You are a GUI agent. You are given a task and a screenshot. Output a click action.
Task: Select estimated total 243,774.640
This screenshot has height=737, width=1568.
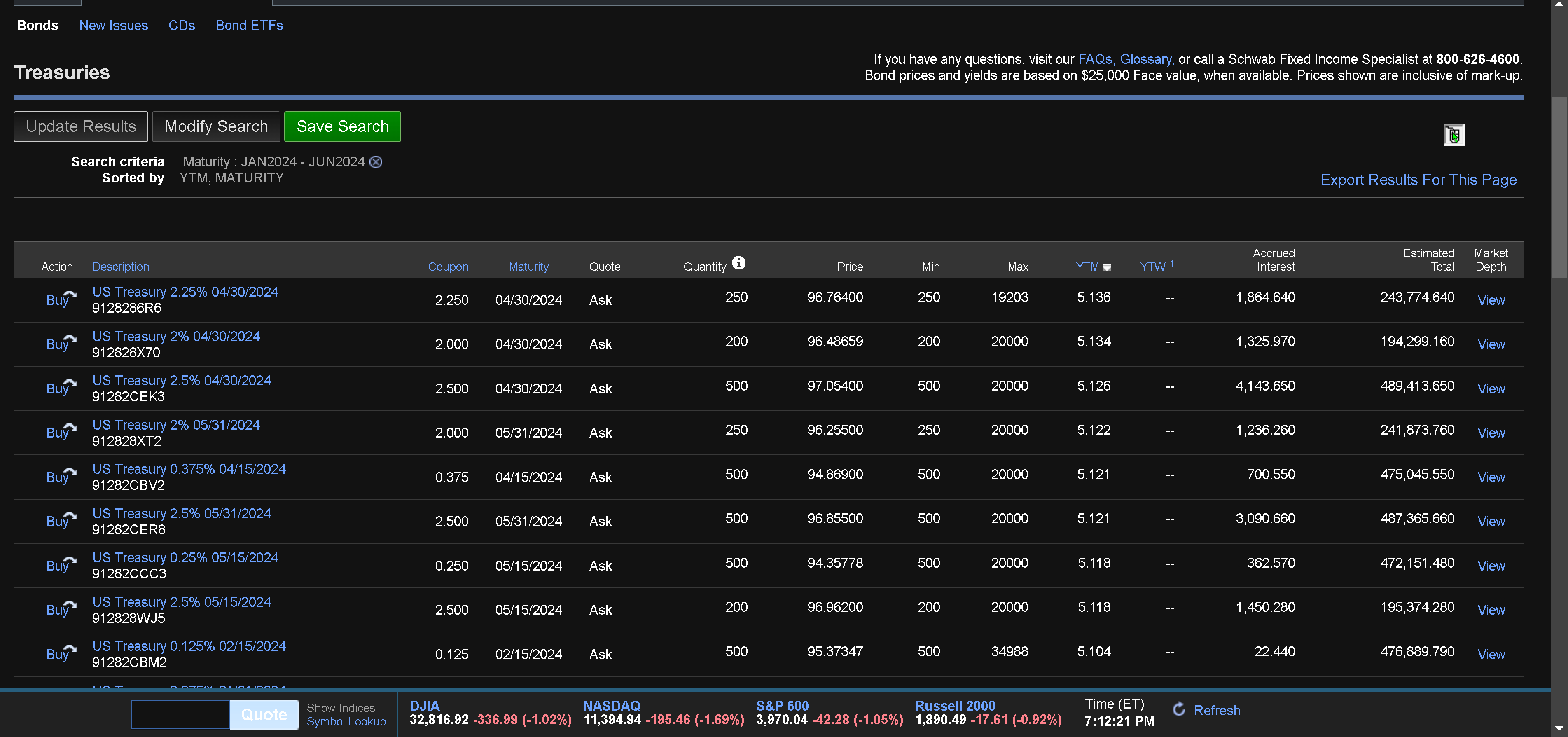1417,297
